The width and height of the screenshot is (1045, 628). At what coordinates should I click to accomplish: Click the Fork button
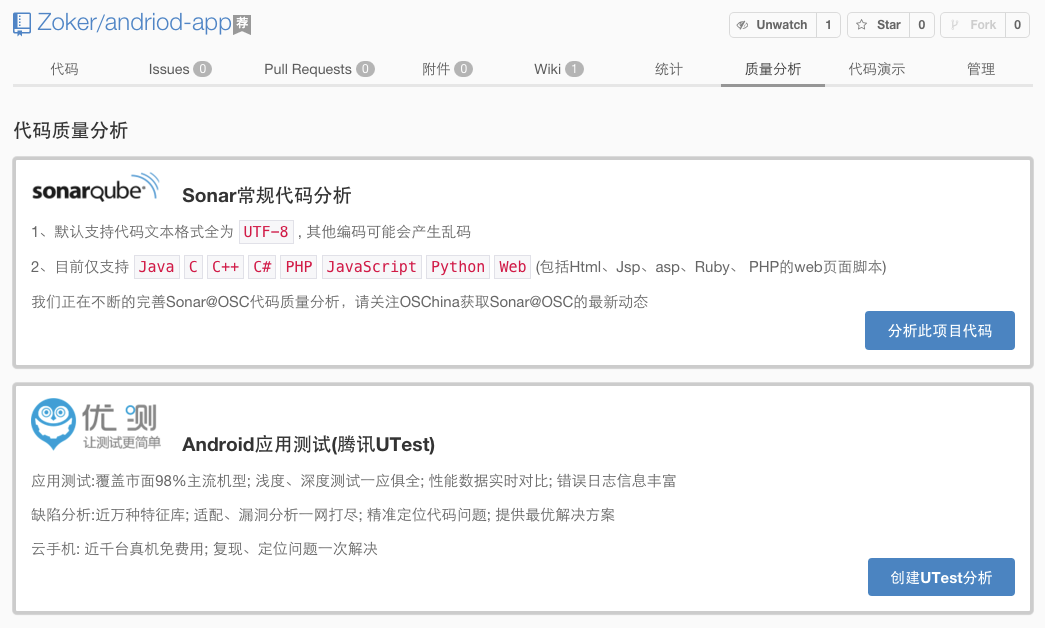(973, 25)
